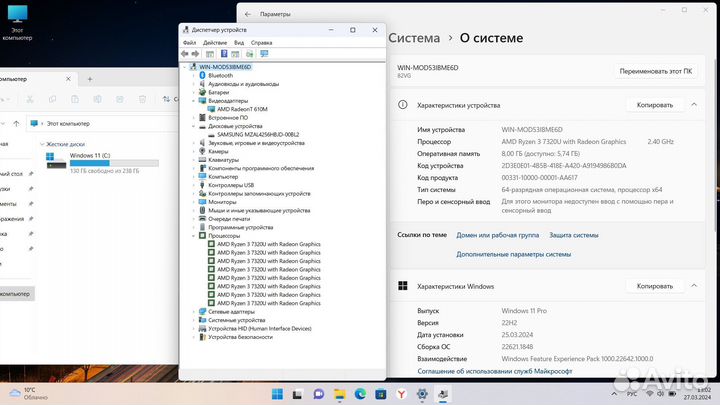The image size is (720, 405).
Task: Toggle console tree icon in Device Manager toolbar
Action: [x=210, y=54]
